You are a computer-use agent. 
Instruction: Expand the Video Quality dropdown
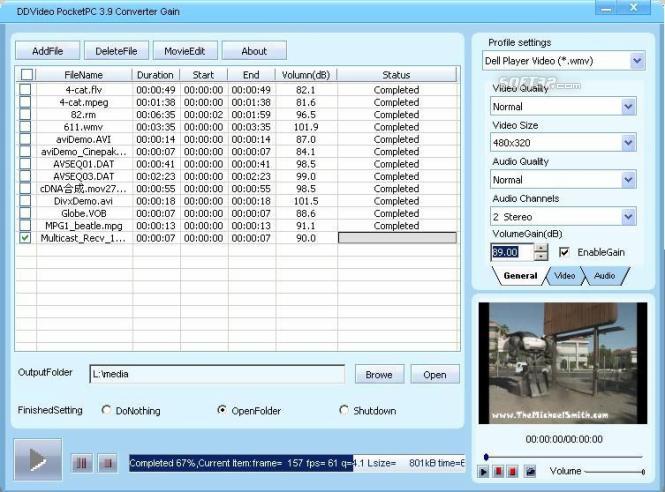click(628, 106)
